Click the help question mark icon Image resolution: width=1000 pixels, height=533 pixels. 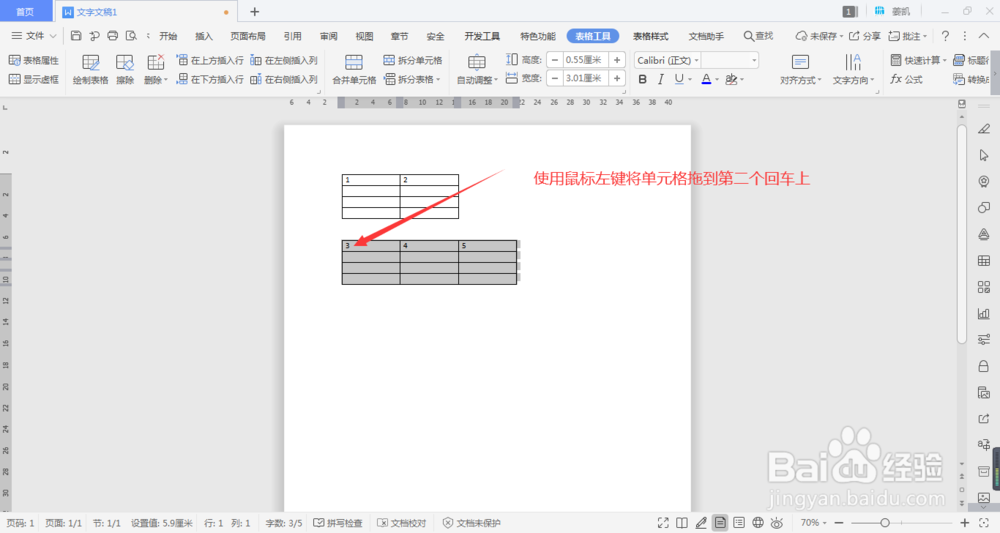tap(945, 36)
